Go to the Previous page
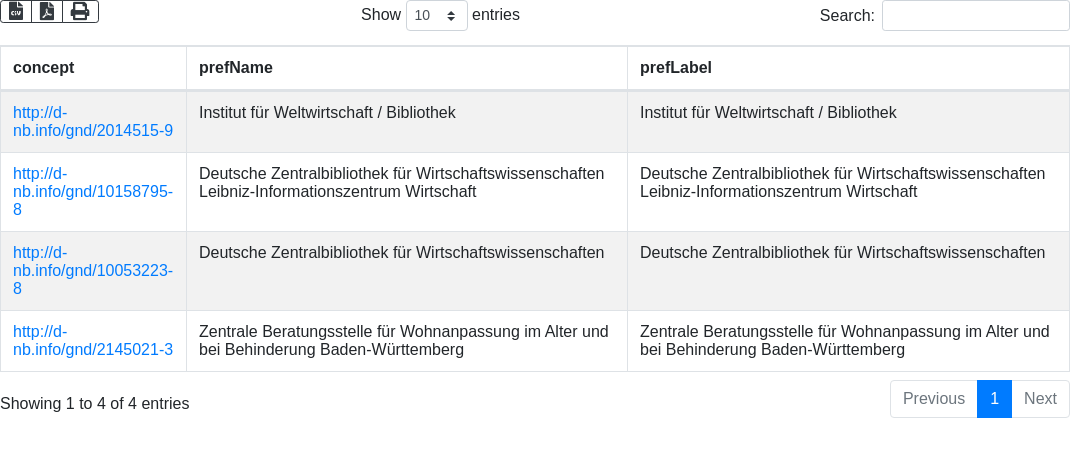The width and height of the screenshot is (1070, 450). pyautogui.click(x=933, y=399)
